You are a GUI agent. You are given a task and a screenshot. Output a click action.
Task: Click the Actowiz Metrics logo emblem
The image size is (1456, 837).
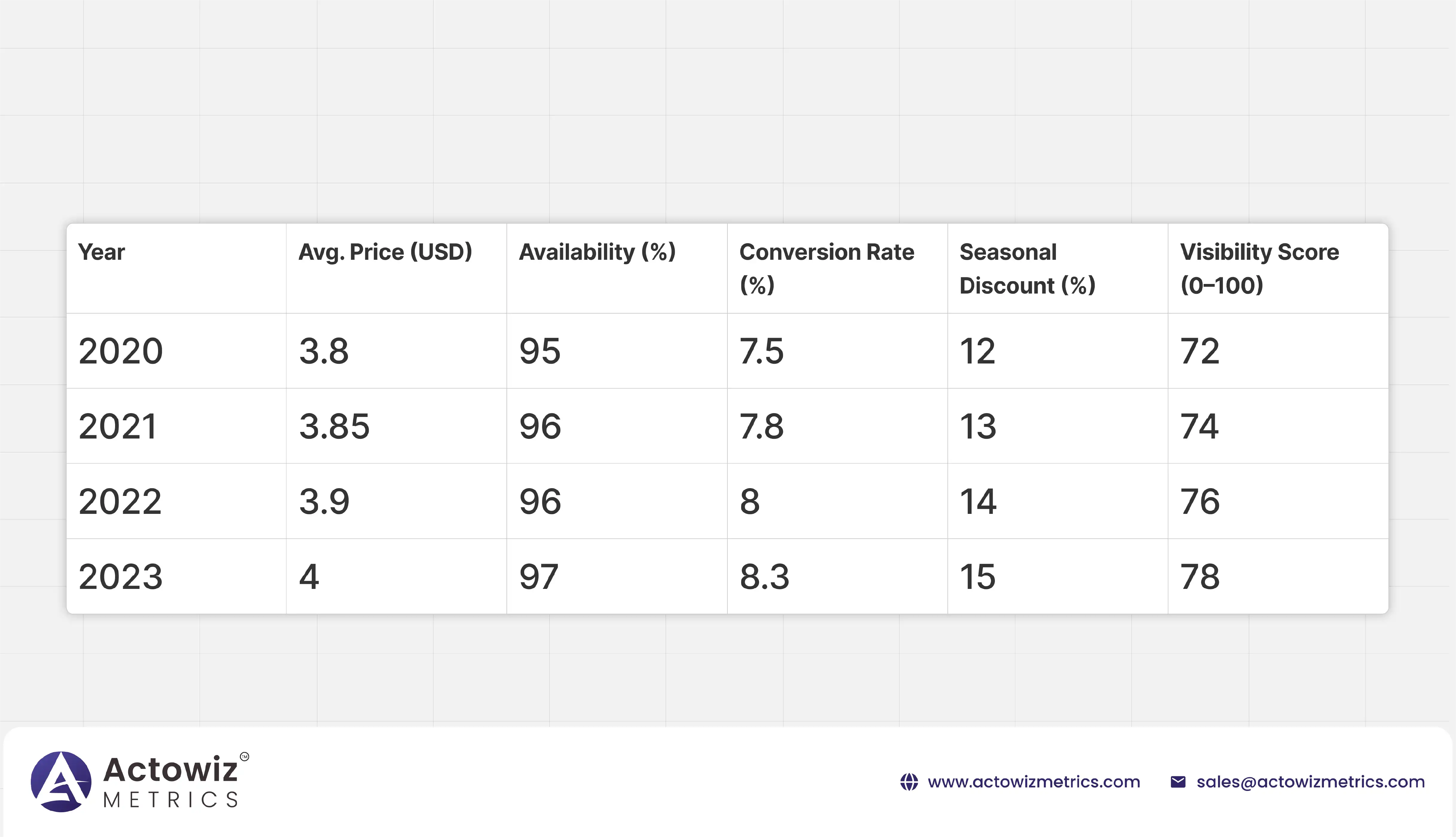[61, 781]
